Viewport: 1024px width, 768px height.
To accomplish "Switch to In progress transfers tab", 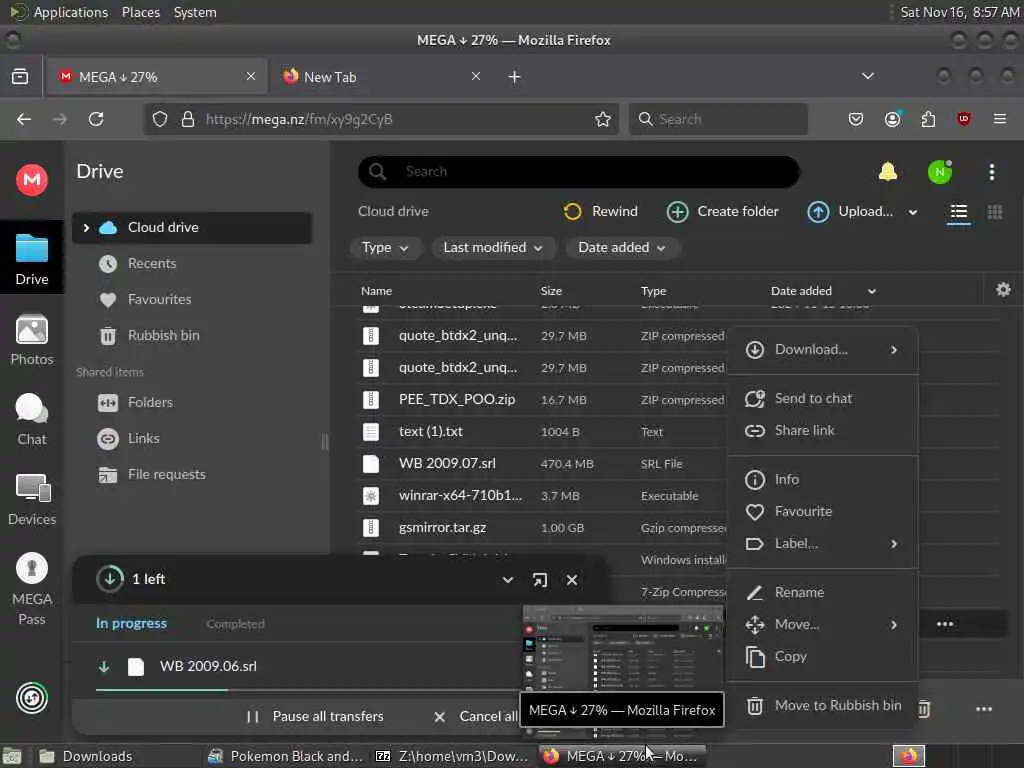I will 131,624.
